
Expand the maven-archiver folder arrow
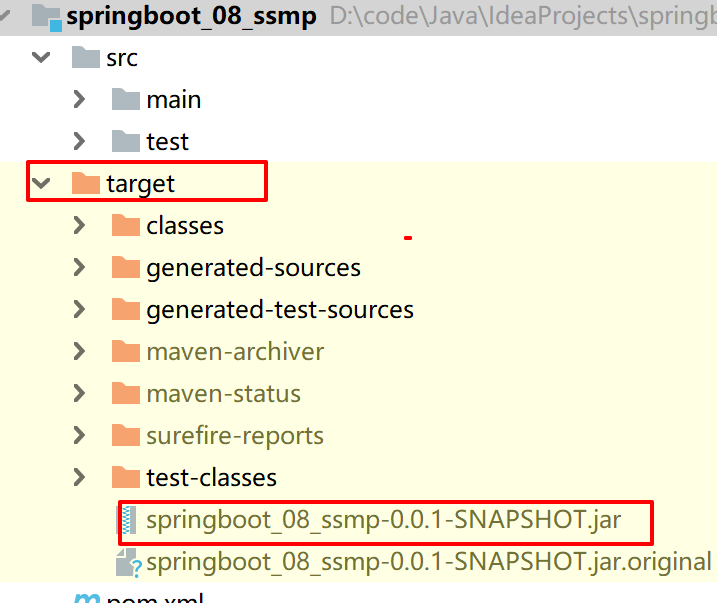(80, 352)
